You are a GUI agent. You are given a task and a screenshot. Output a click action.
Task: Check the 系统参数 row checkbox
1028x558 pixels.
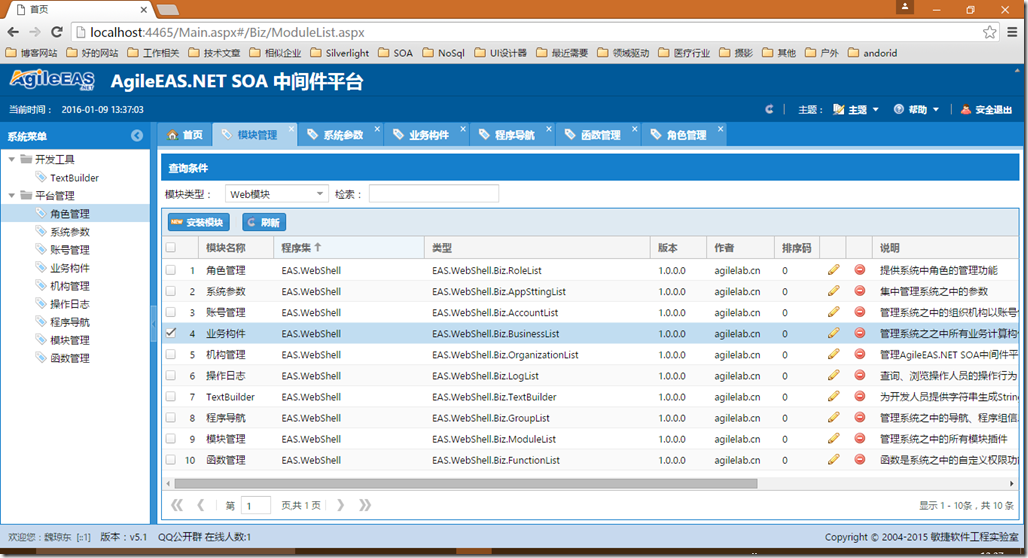[170, 290]
